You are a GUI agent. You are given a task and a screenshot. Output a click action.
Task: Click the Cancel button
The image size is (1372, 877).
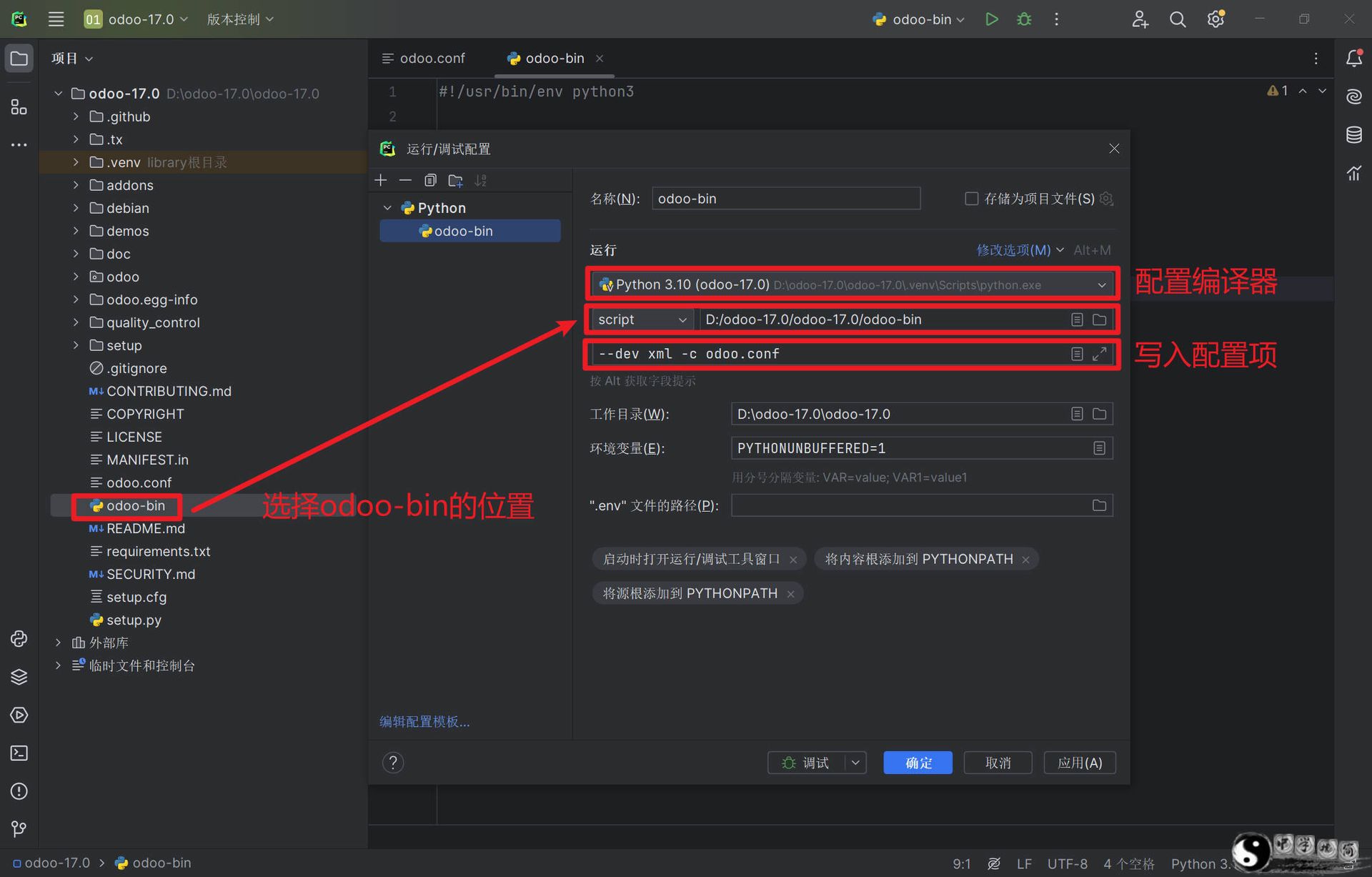(x=998, y=763)
